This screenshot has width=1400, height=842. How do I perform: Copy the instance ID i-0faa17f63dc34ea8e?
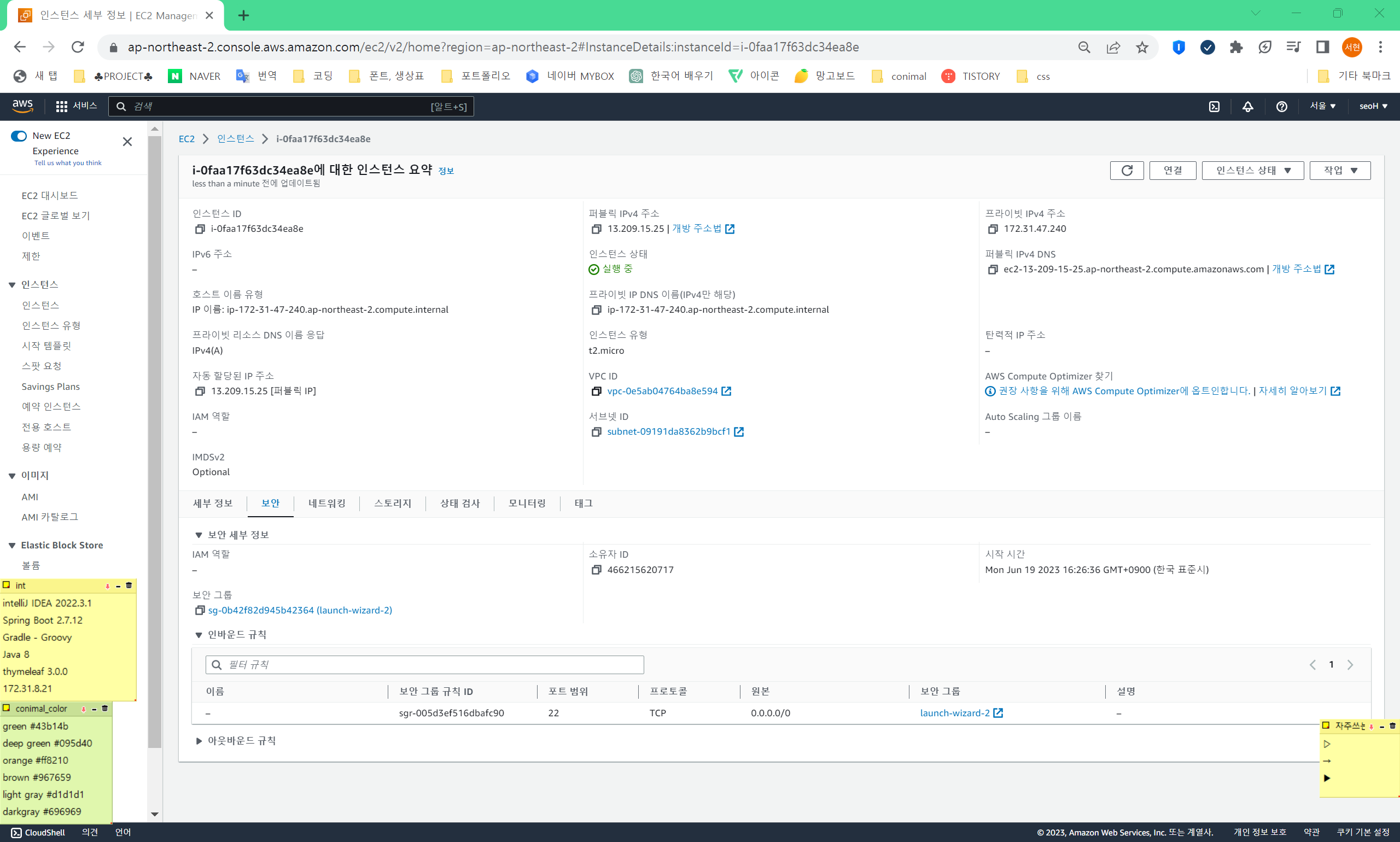(199, 229)
